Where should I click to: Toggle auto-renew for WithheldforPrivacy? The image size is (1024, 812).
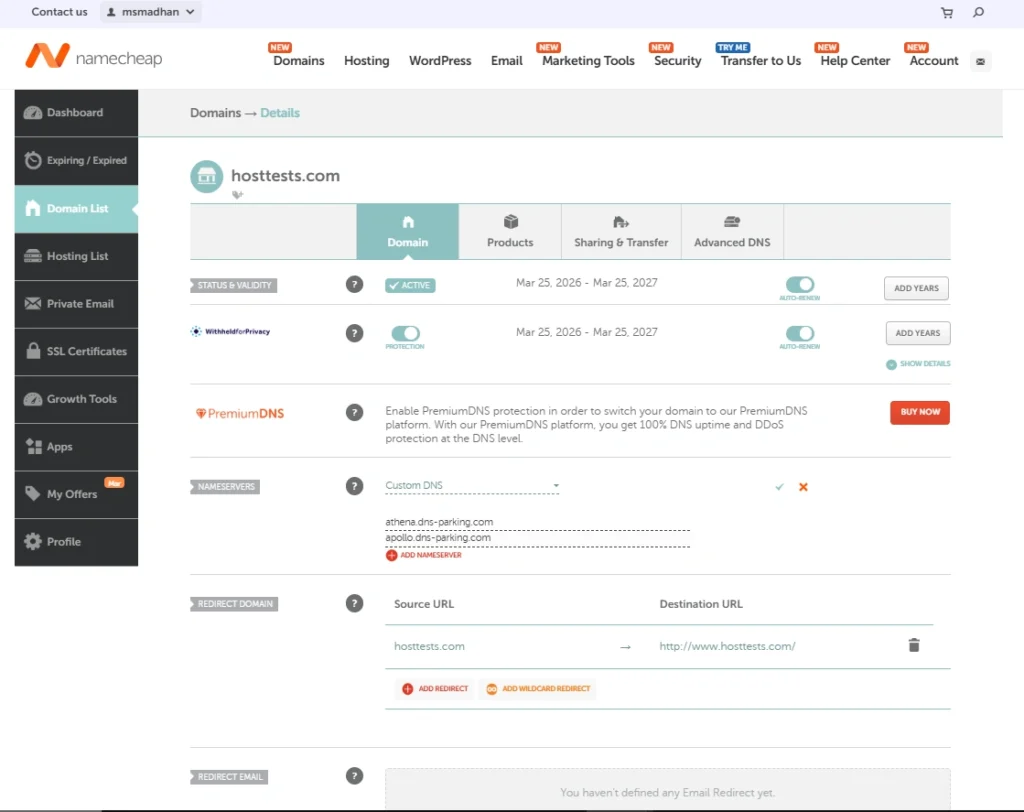(800, 333)
